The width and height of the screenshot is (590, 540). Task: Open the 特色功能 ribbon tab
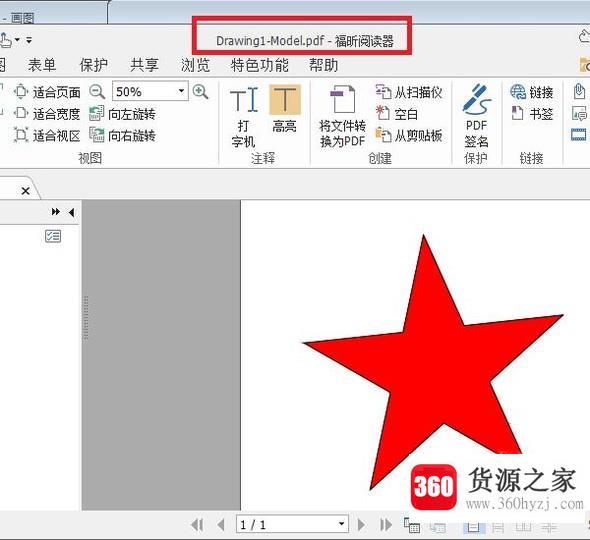[x=260, y=65]
